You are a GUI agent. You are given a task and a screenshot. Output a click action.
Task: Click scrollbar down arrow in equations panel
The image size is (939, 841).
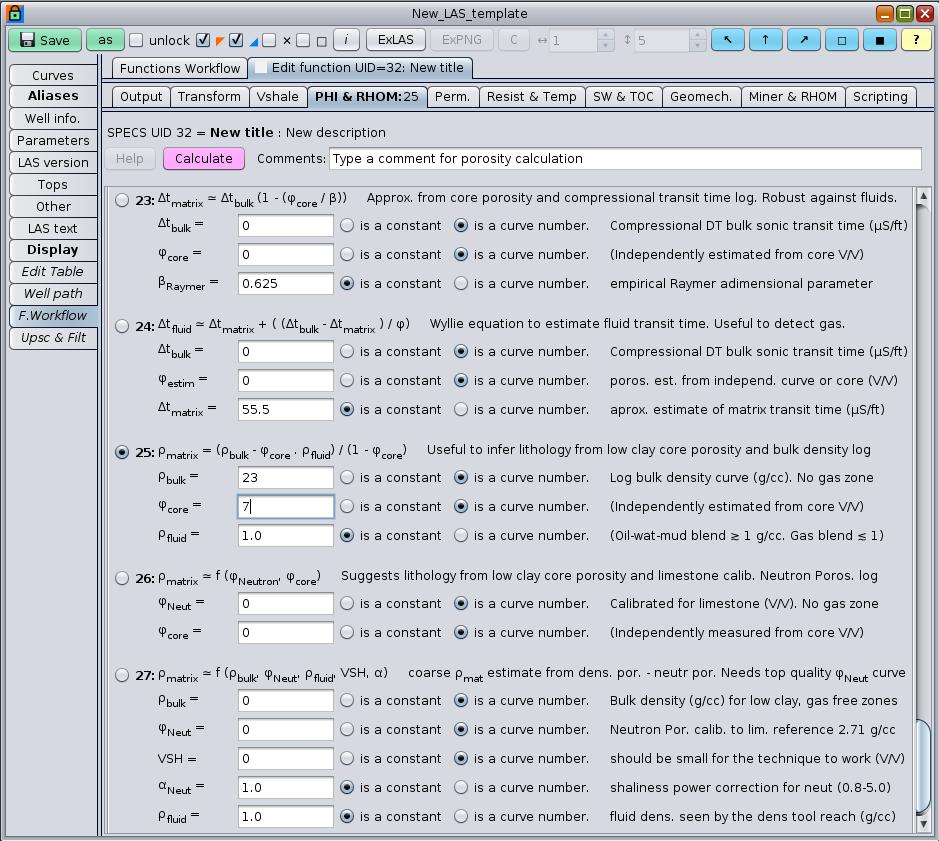pos(923,824)
